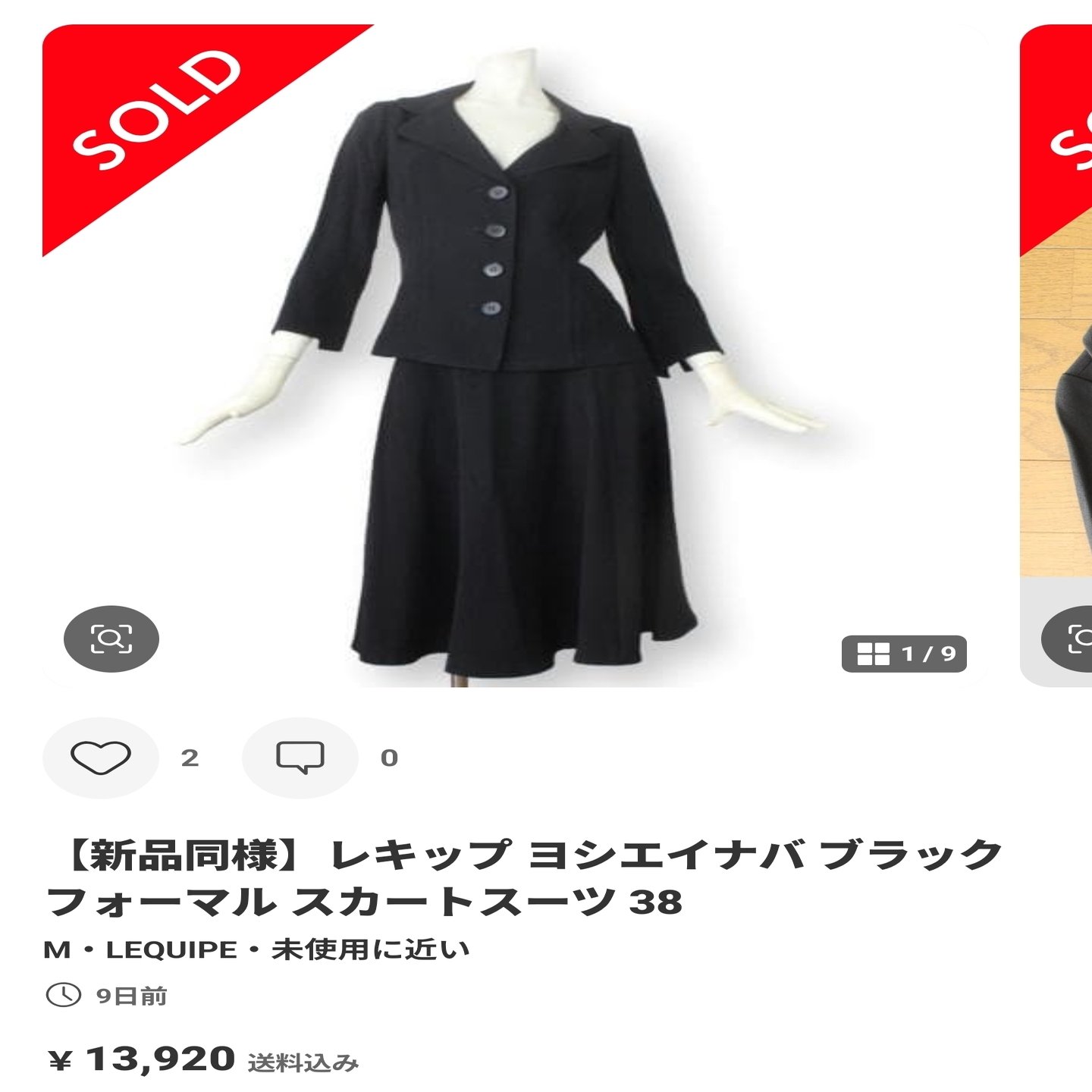1092x1092 pixels.
Task: Click the 9日前 posted time text
Action: [x=131, y=996]
